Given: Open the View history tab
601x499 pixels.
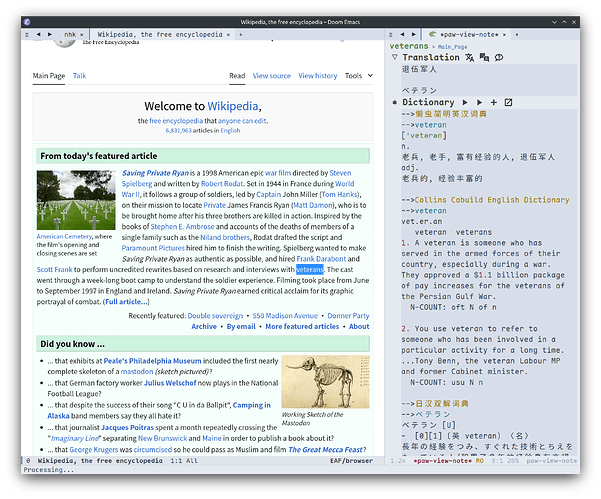Looking at the screenshot, I should tap(318, 76).
